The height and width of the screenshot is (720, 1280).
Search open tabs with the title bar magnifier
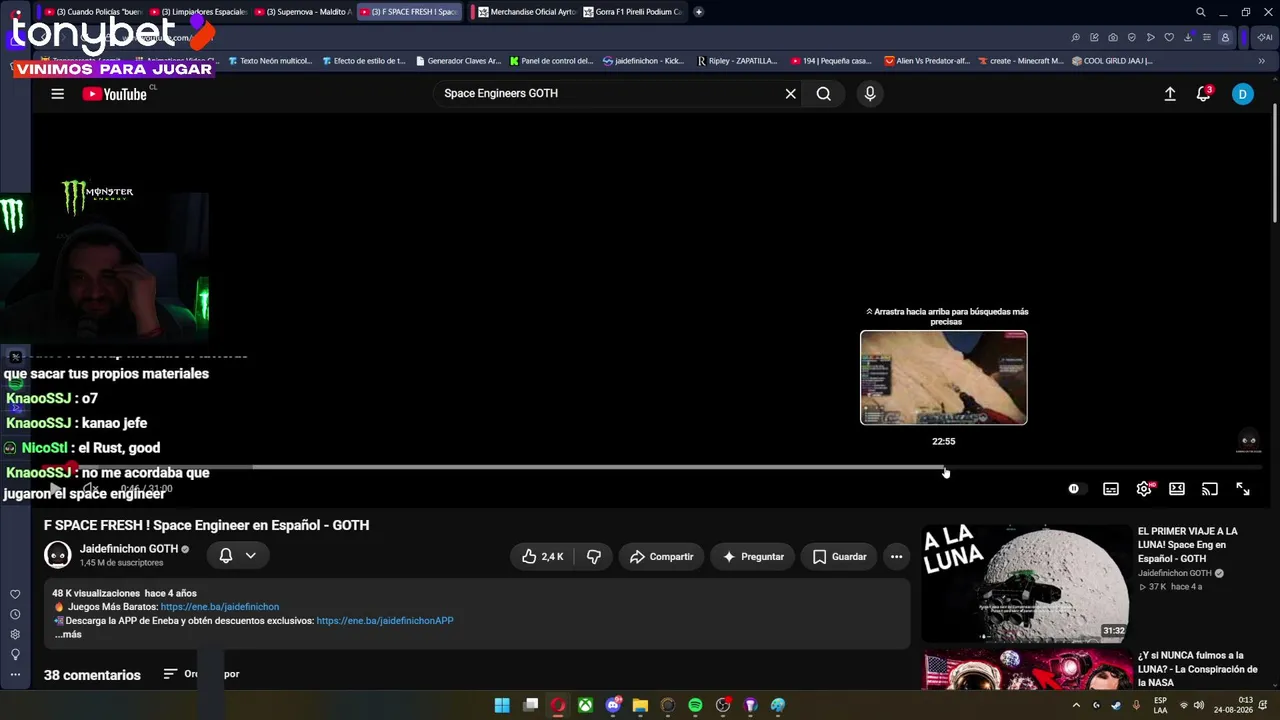tap(1201, 12)
